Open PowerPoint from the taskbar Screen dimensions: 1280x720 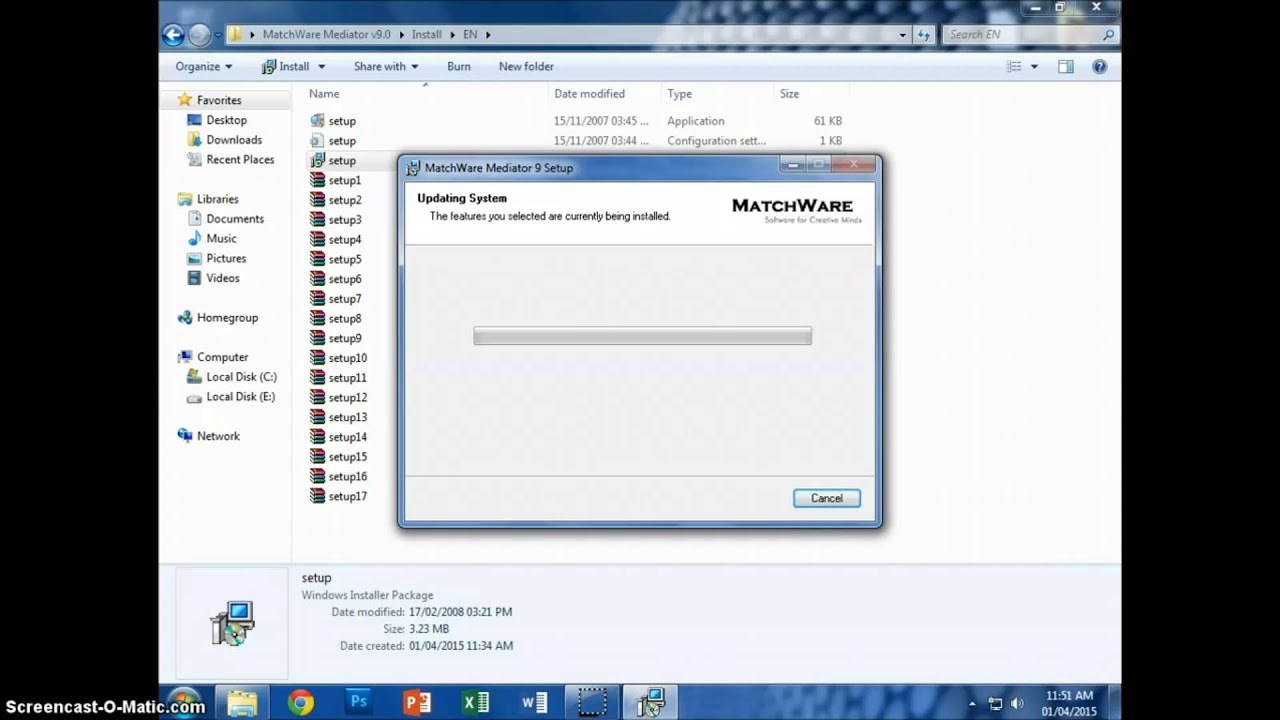coord(417,703)
